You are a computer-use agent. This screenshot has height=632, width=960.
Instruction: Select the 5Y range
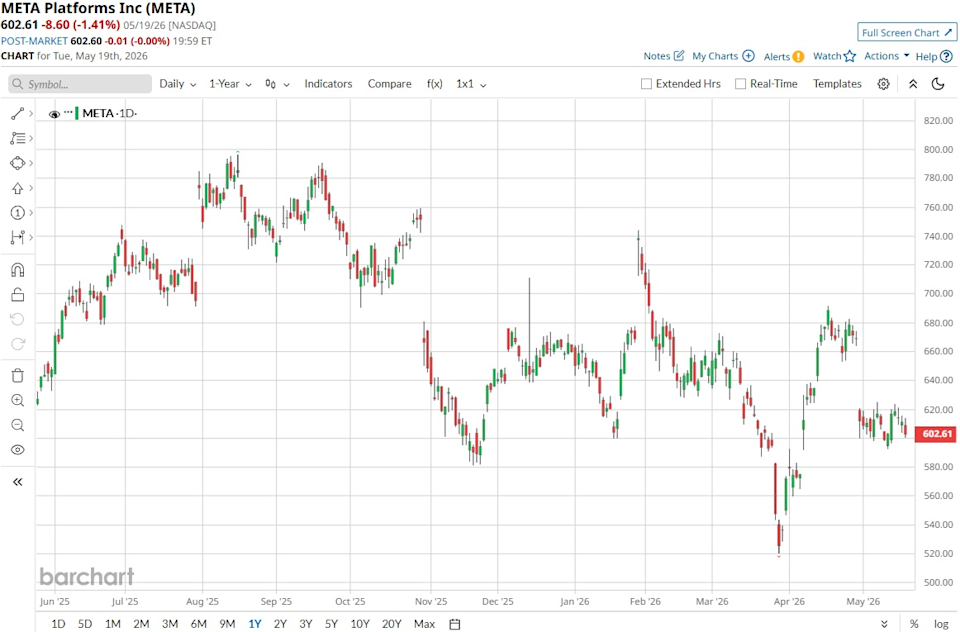(x=331, y=624)
